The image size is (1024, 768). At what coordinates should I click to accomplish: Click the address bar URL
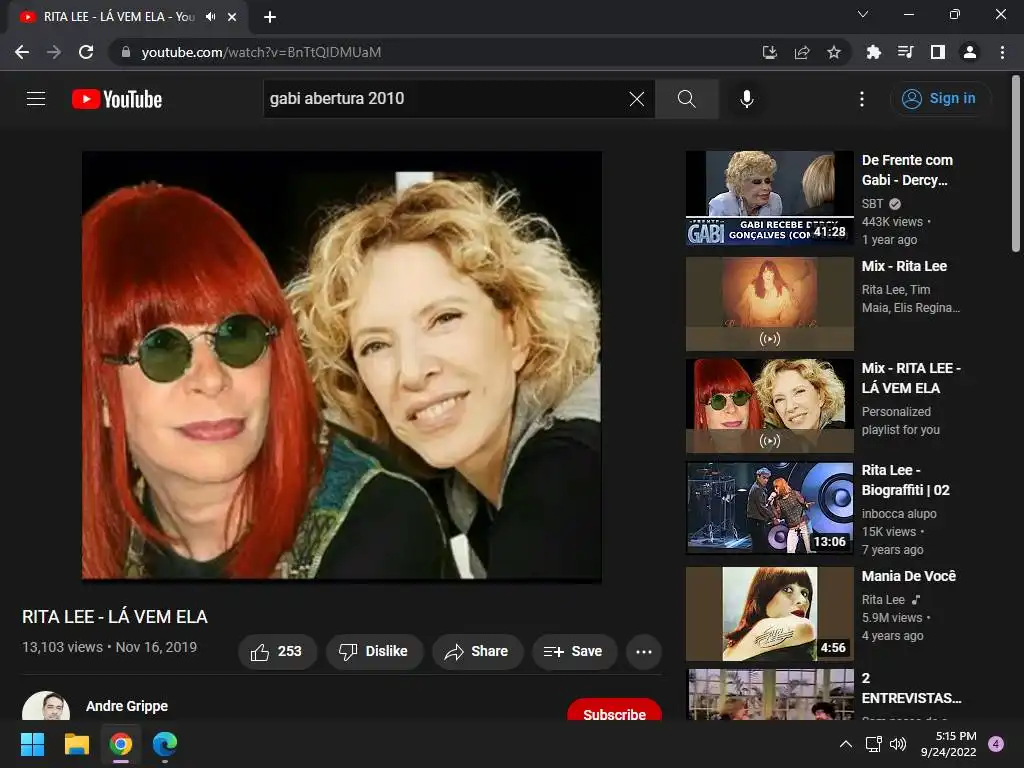tap(261, 52)
